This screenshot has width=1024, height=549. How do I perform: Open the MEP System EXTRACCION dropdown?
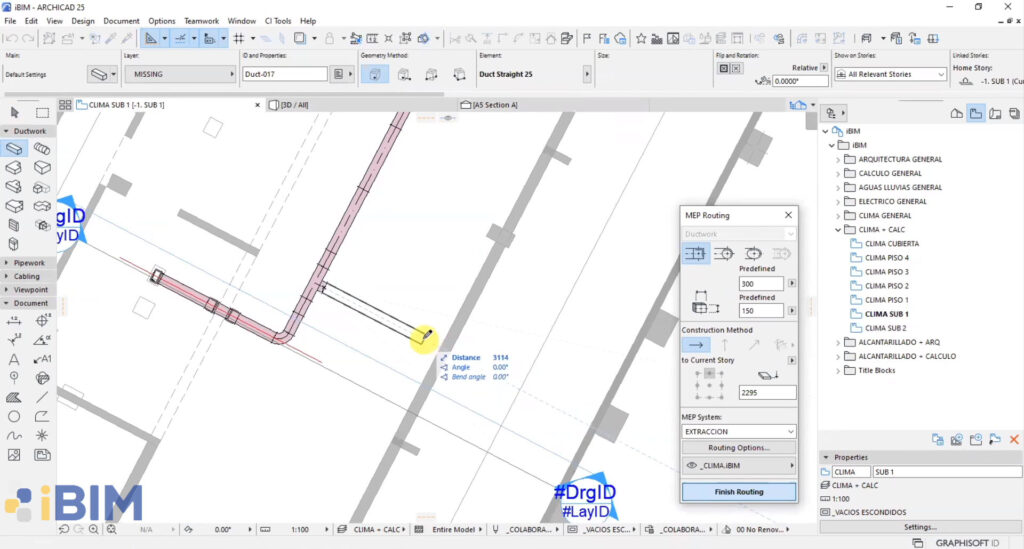click(739, 431)
